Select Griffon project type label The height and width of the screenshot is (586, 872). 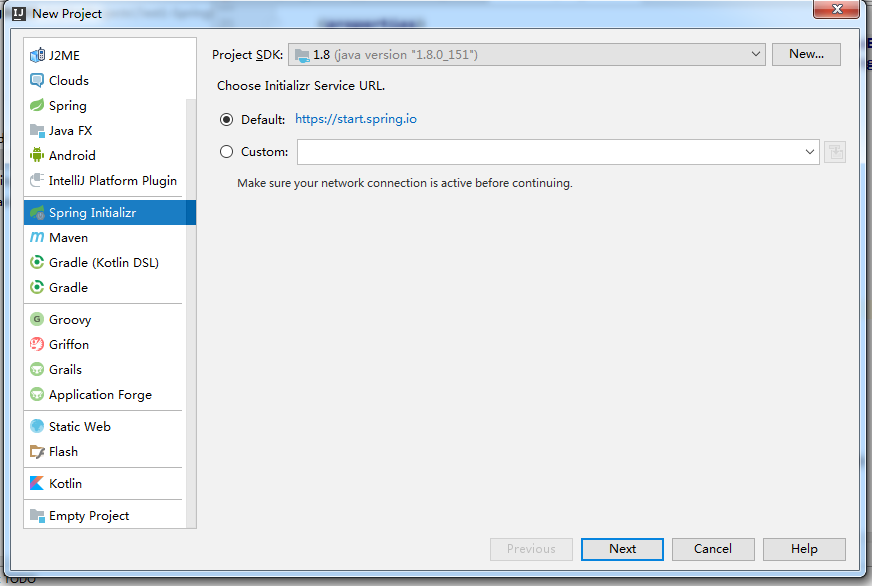pos(69,345)
